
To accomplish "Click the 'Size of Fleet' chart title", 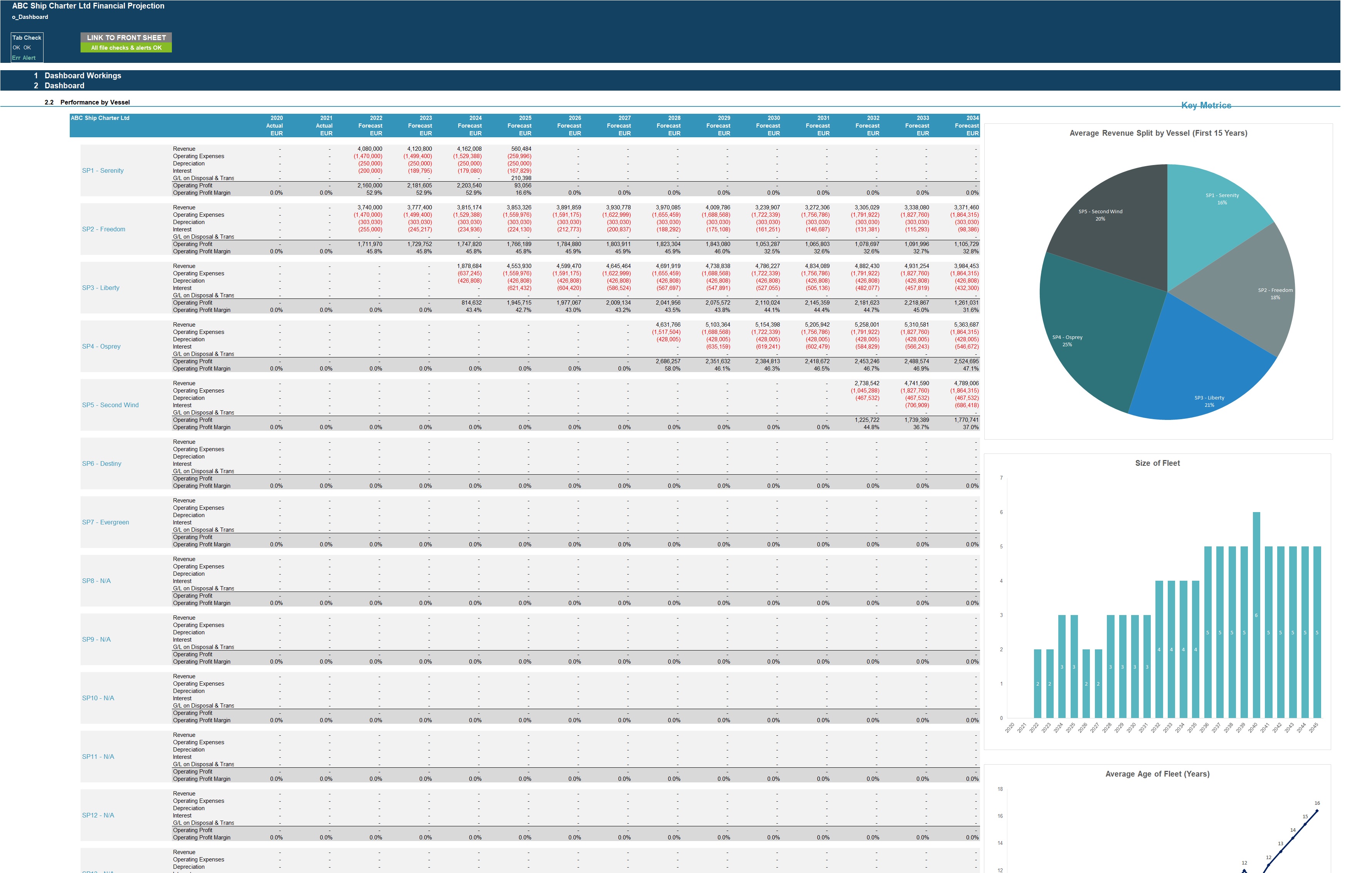I will (1157, 463).
